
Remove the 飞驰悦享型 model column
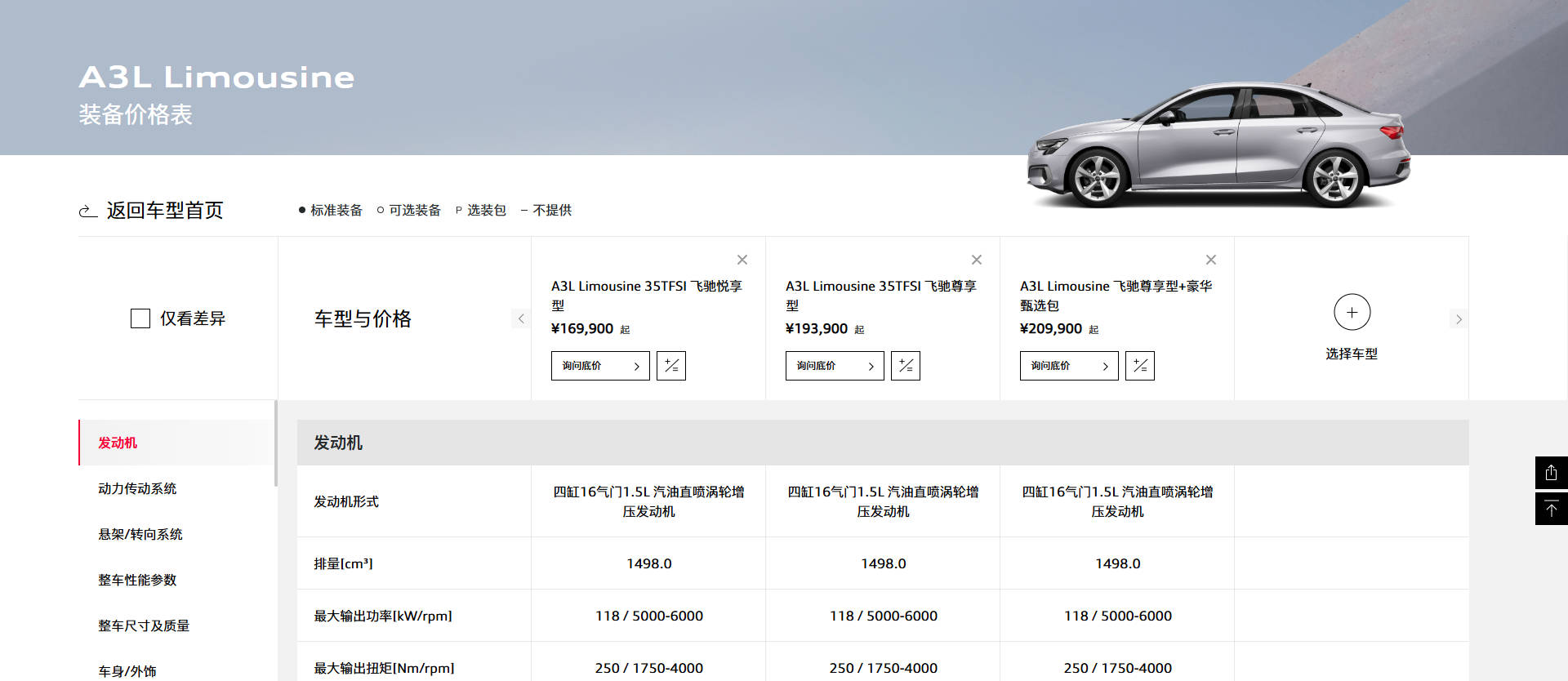pos(742,260)
